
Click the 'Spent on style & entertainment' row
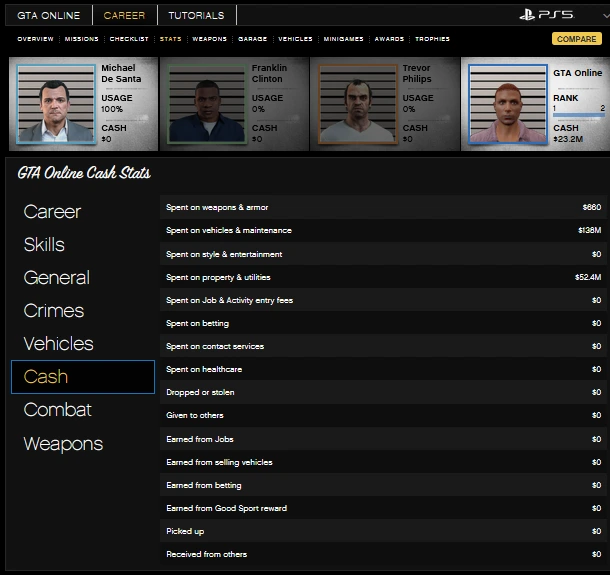[383, 254]
